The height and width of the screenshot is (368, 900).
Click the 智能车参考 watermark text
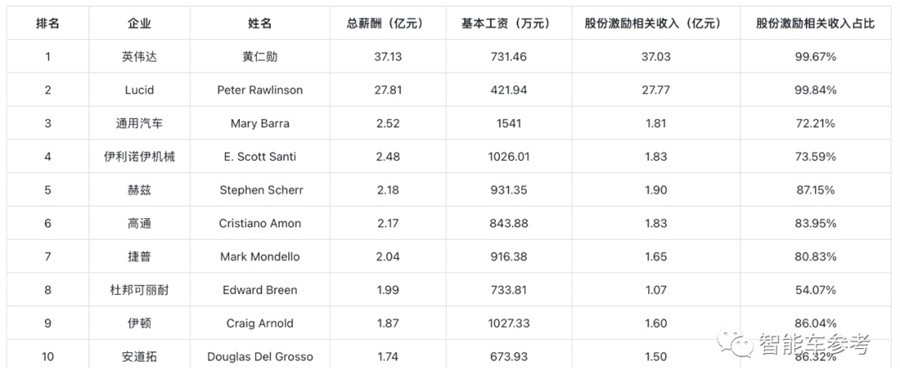pos(814,344)
